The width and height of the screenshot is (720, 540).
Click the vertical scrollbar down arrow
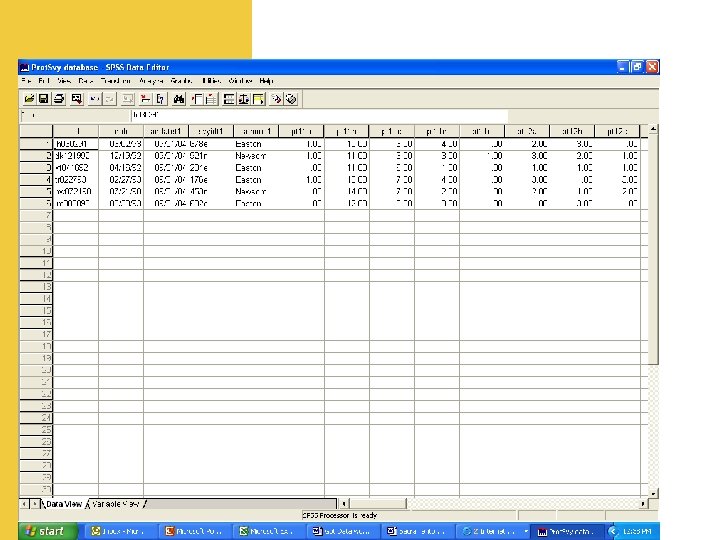(653, 494)
